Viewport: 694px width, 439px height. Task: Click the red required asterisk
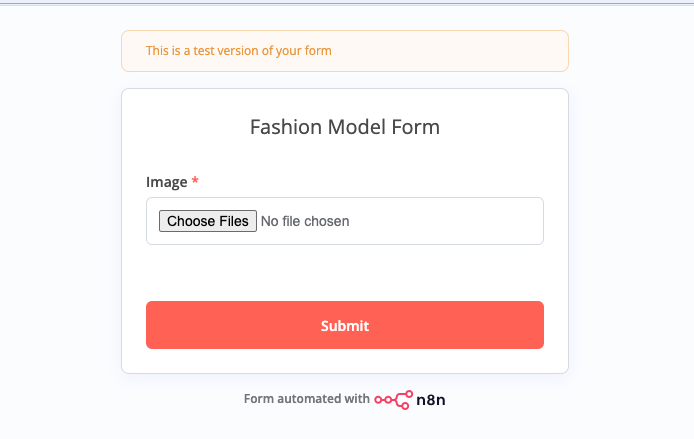[x=195, y=182]
